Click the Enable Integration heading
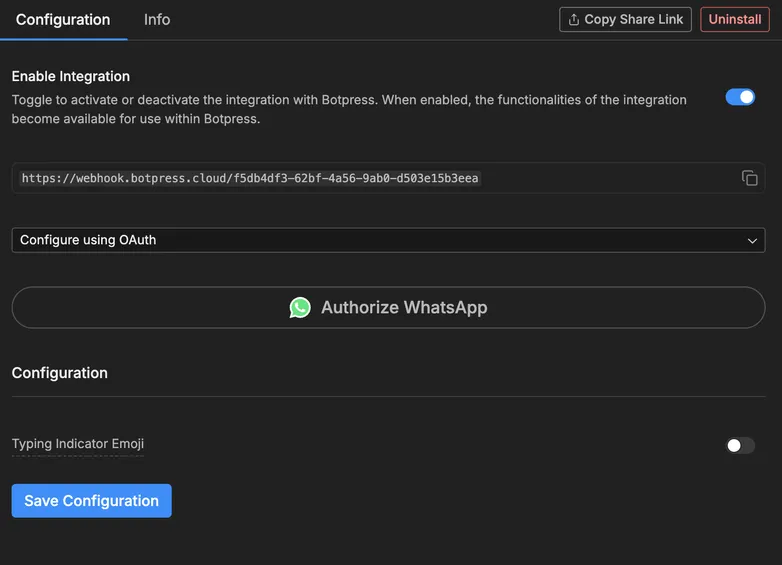The image size is (782, 565). pos(71,76)
